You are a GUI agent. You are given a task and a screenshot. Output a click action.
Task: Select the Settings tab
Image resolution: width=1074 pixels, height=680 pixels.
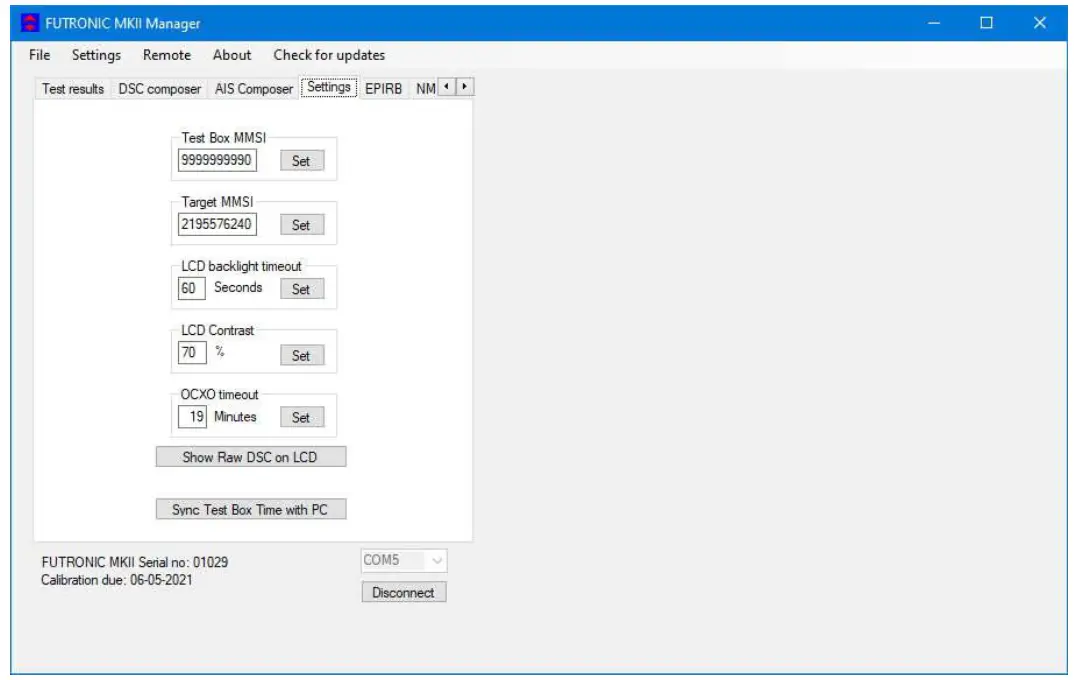(329, 87)
